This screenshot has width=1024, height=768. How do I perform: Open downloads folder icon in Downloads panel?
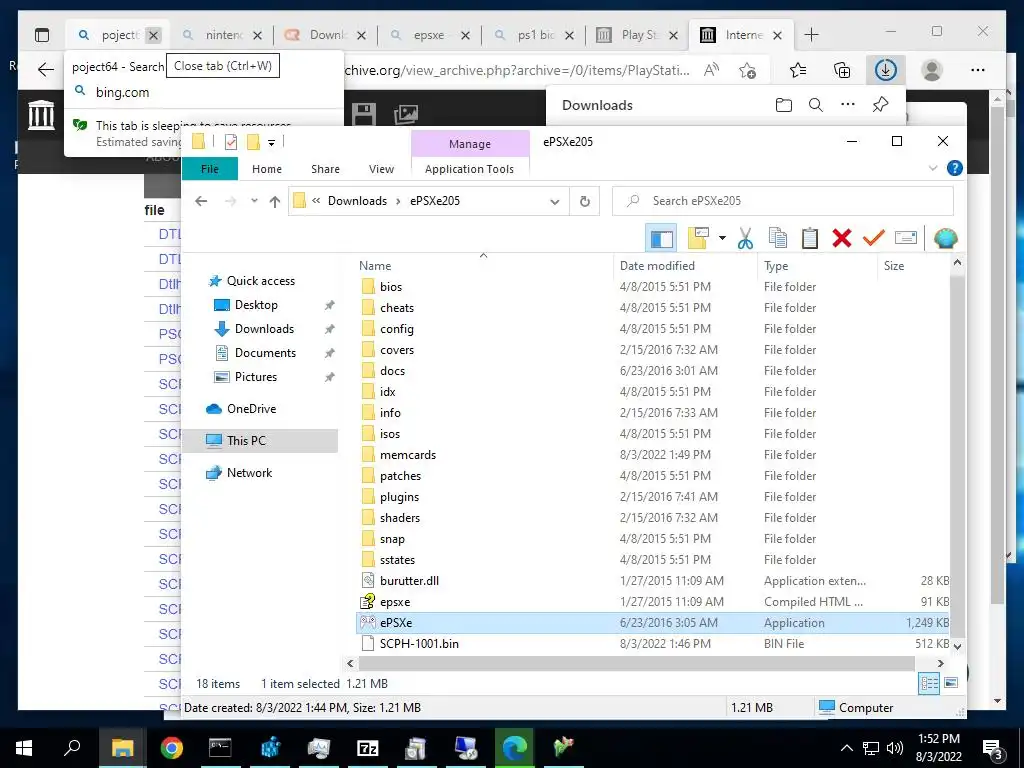(x=784, y=105)
